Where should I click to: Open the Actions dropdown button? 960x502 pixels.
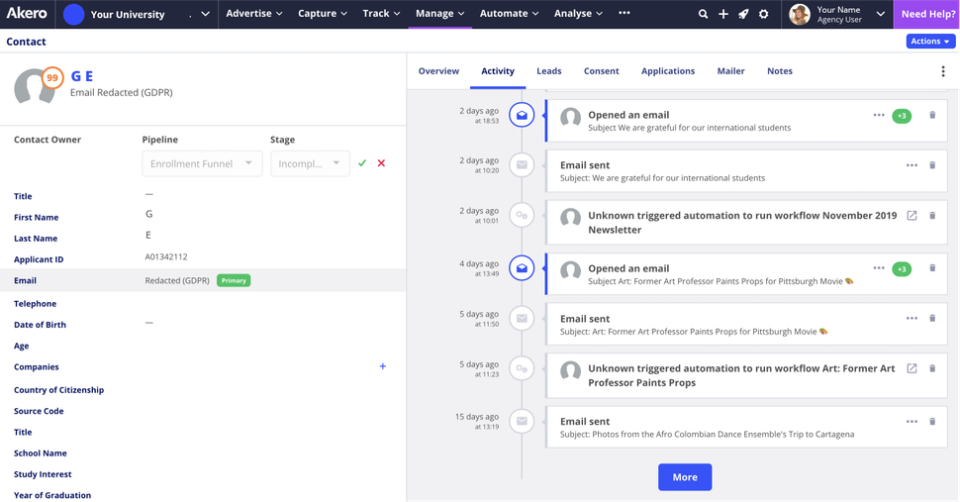pyautogui.click(x=931, y=41)
